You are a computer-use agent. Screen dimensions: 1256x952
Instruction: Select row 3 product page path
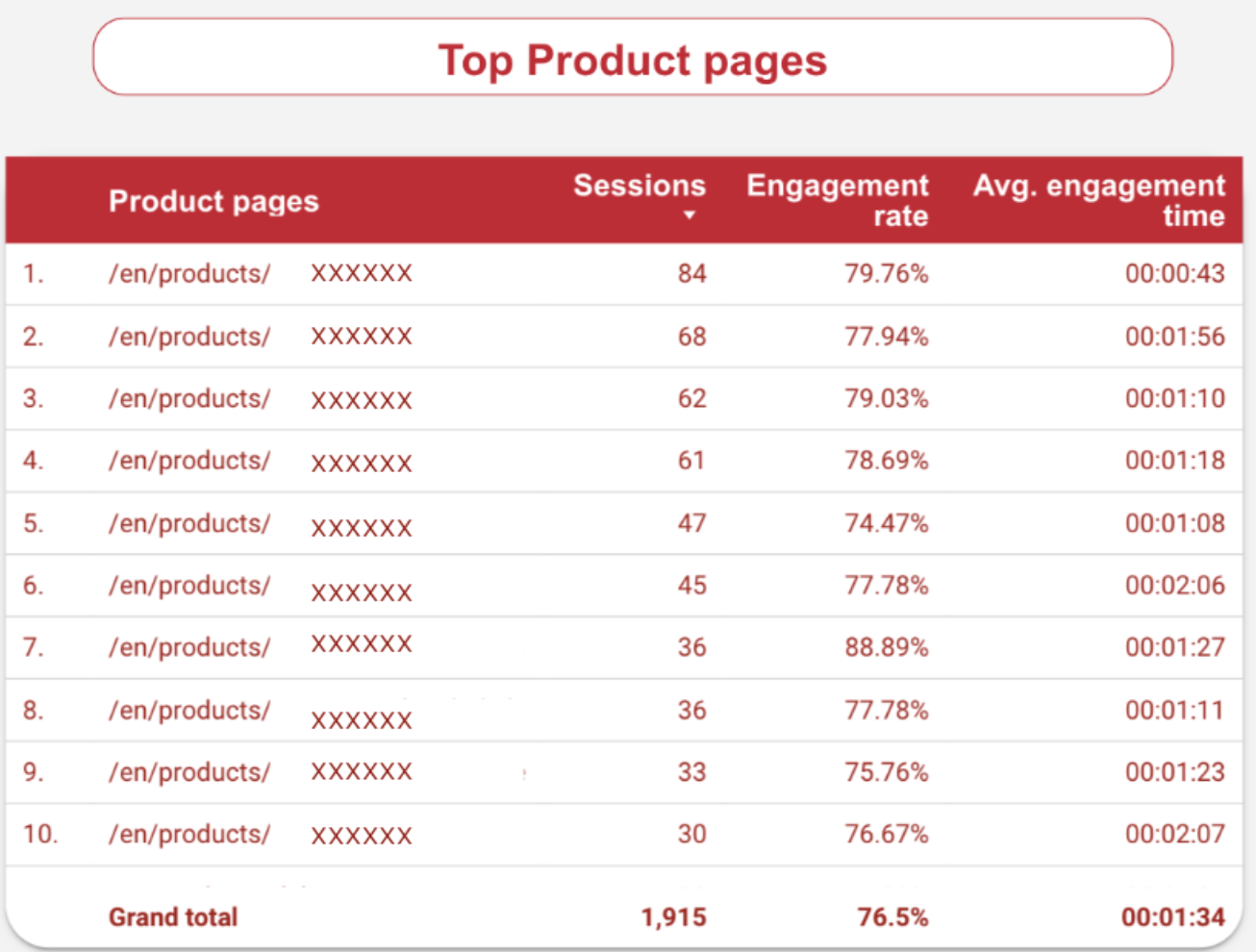click(x=189, y=399)
